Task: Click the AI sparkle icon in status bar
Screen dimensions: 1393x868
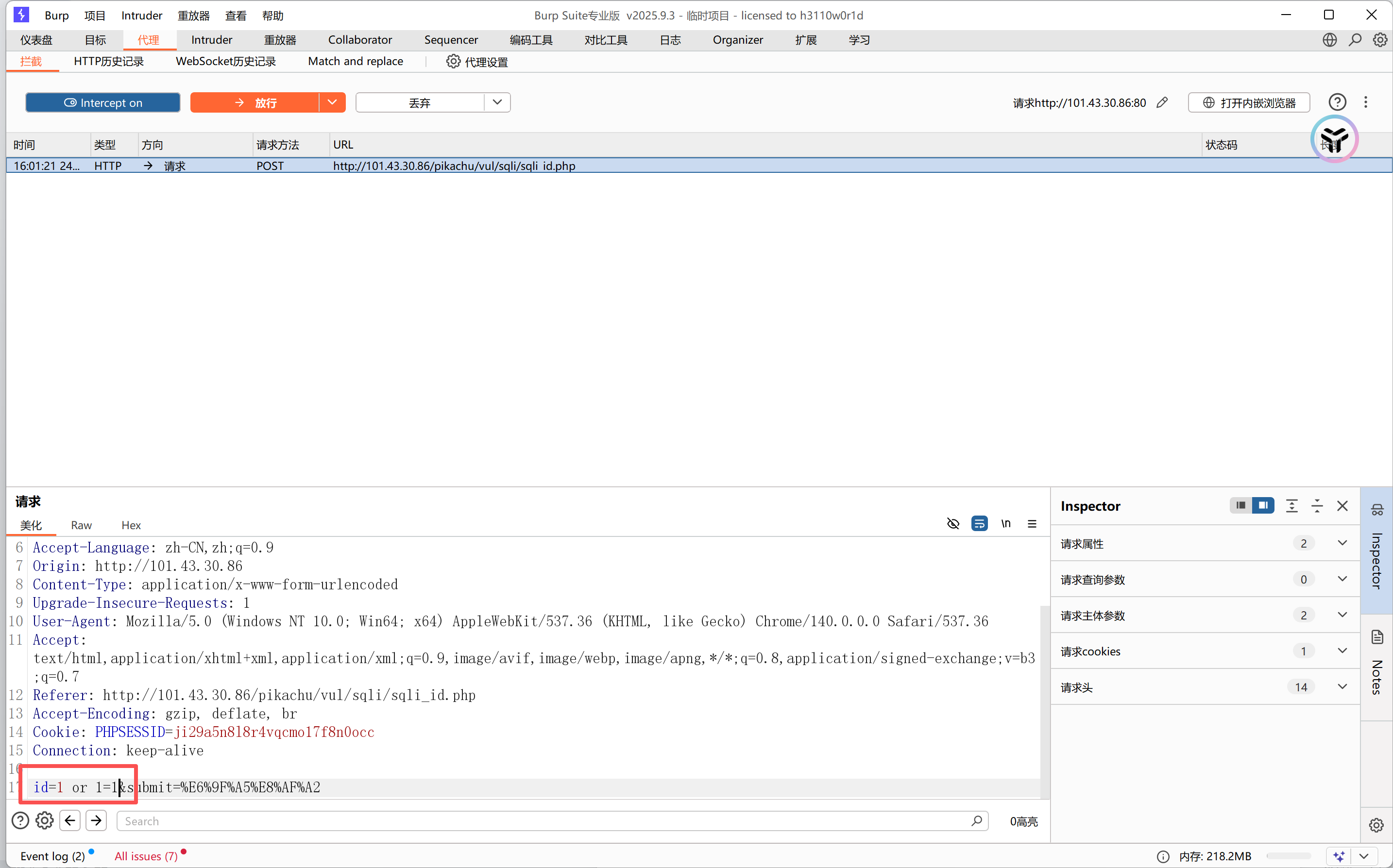Action: 1339,856
